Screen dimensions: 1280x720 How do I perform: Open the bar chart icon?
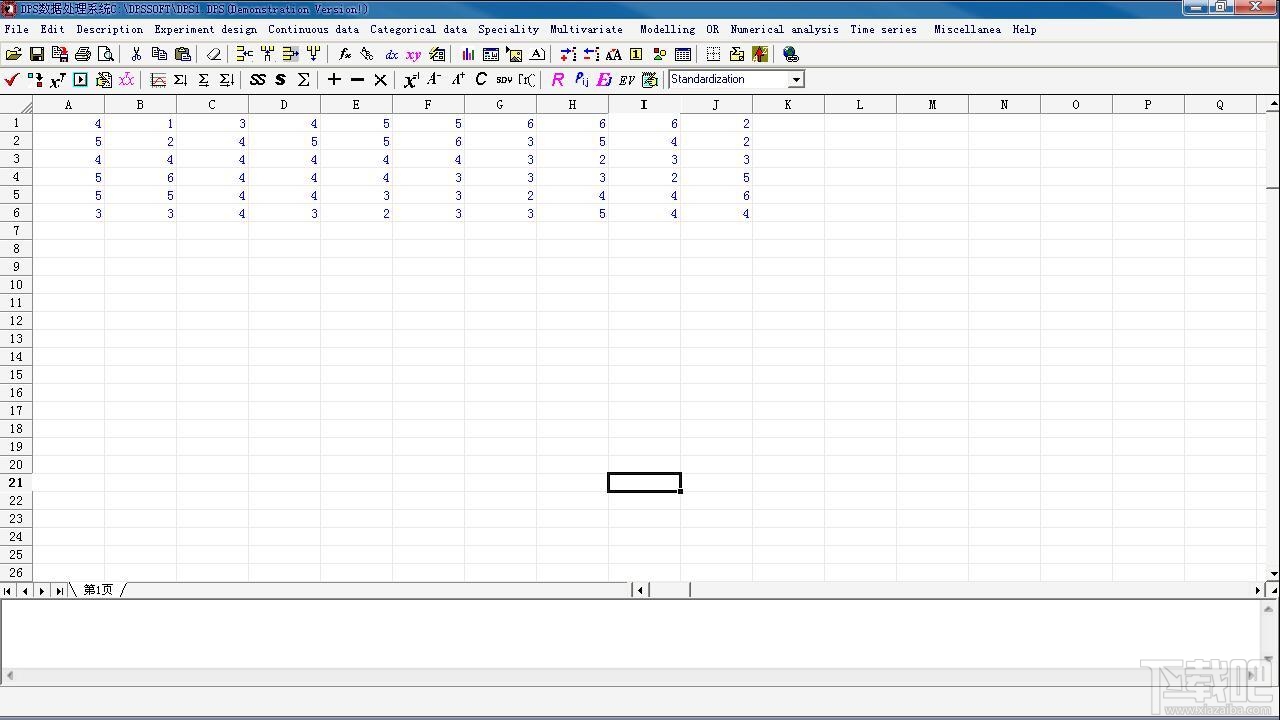point(468,54)
